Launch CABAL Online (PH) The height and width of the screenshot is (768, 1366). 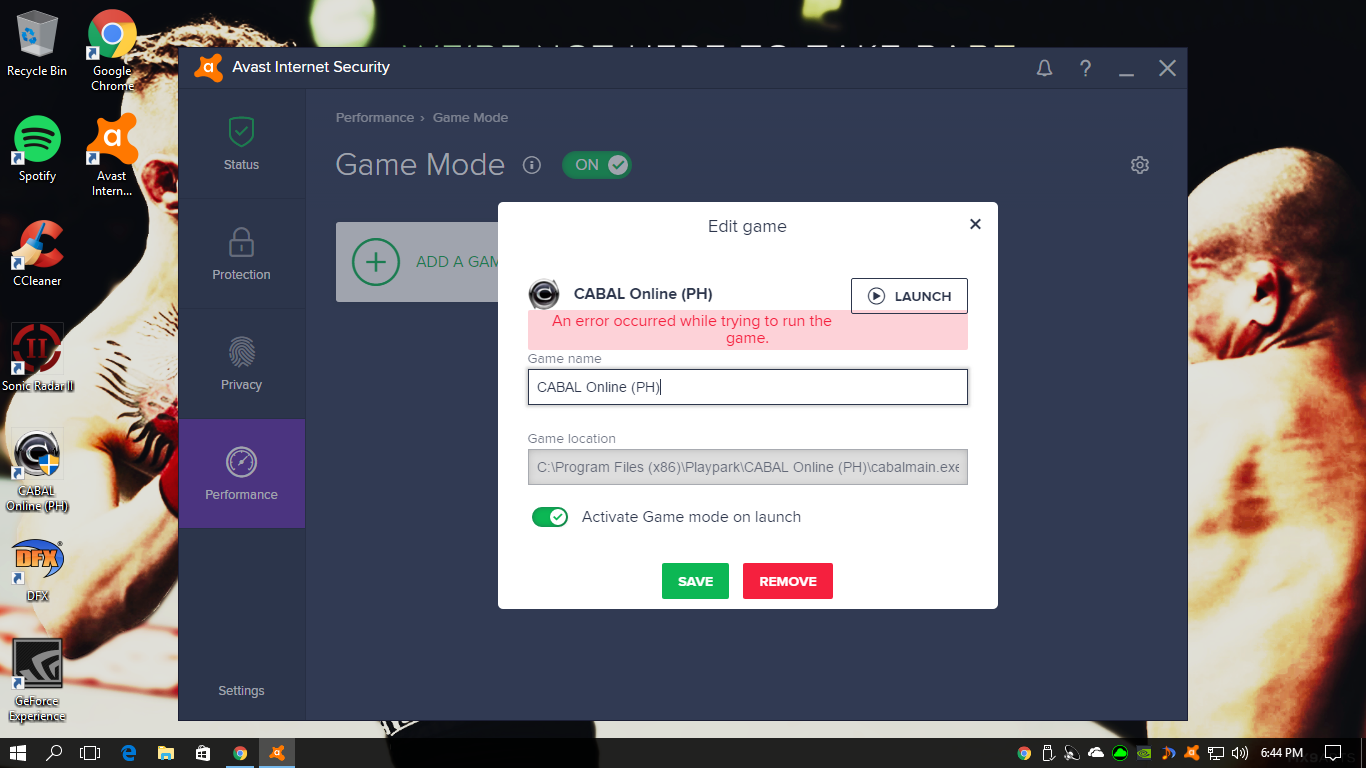coord(909,296)
